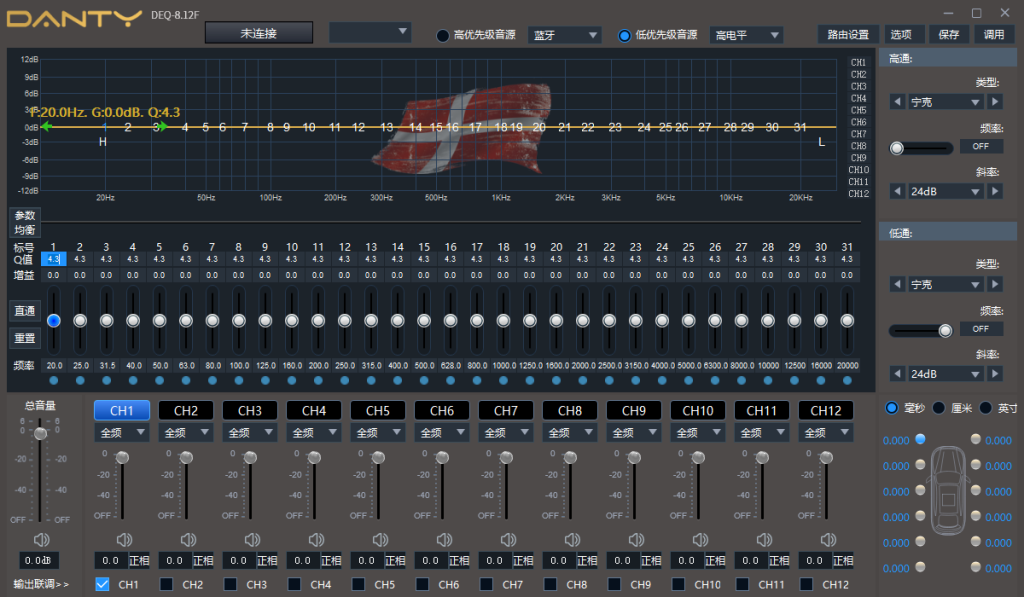Mute the master volume speaker icon
The height and width of the screenshot is (597, 1024).
click(x=41, y=540)
